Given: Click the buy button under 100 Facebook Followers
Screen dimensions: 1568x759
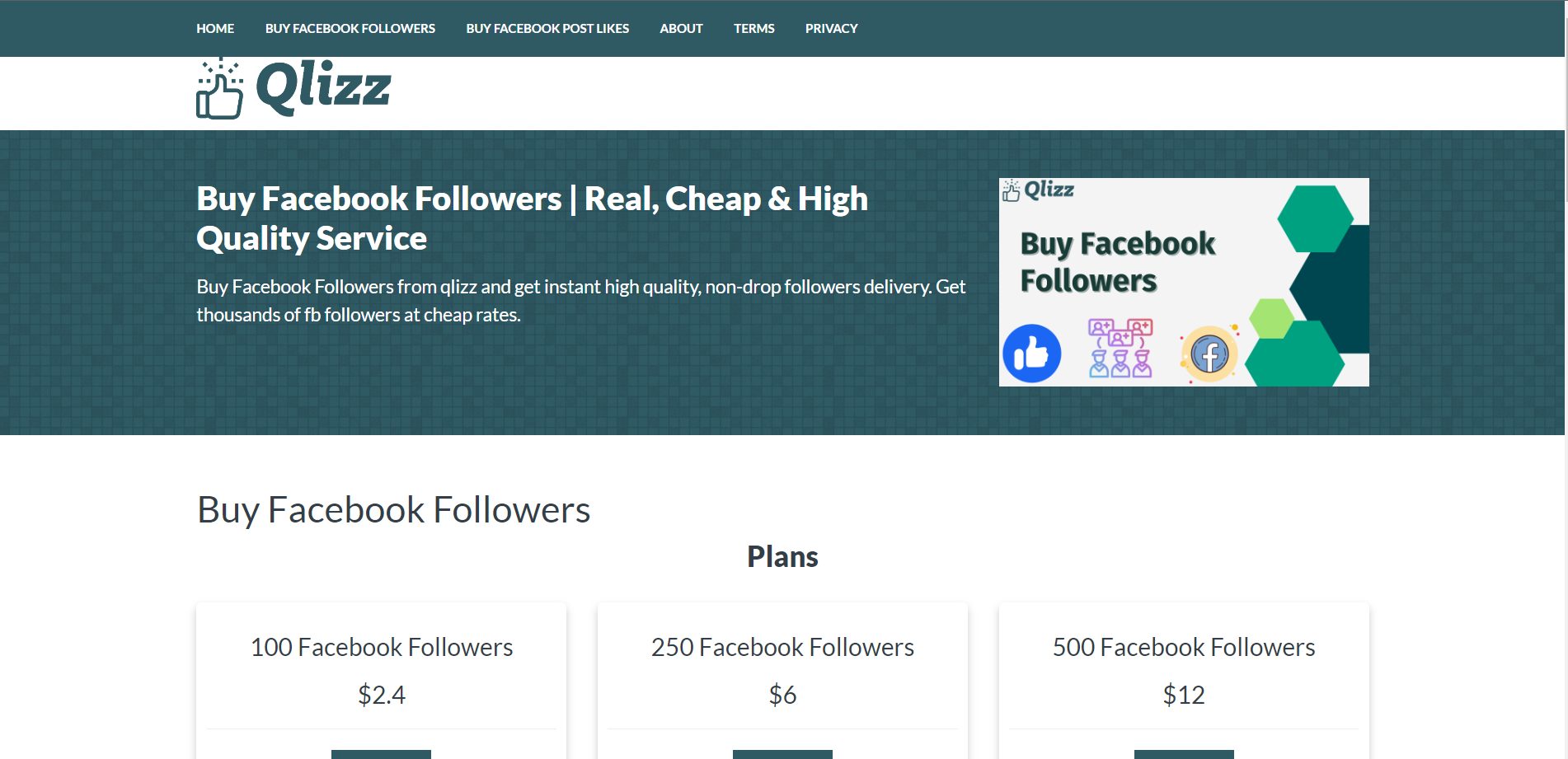Looking at the screenshot, I should click(381, 754).
